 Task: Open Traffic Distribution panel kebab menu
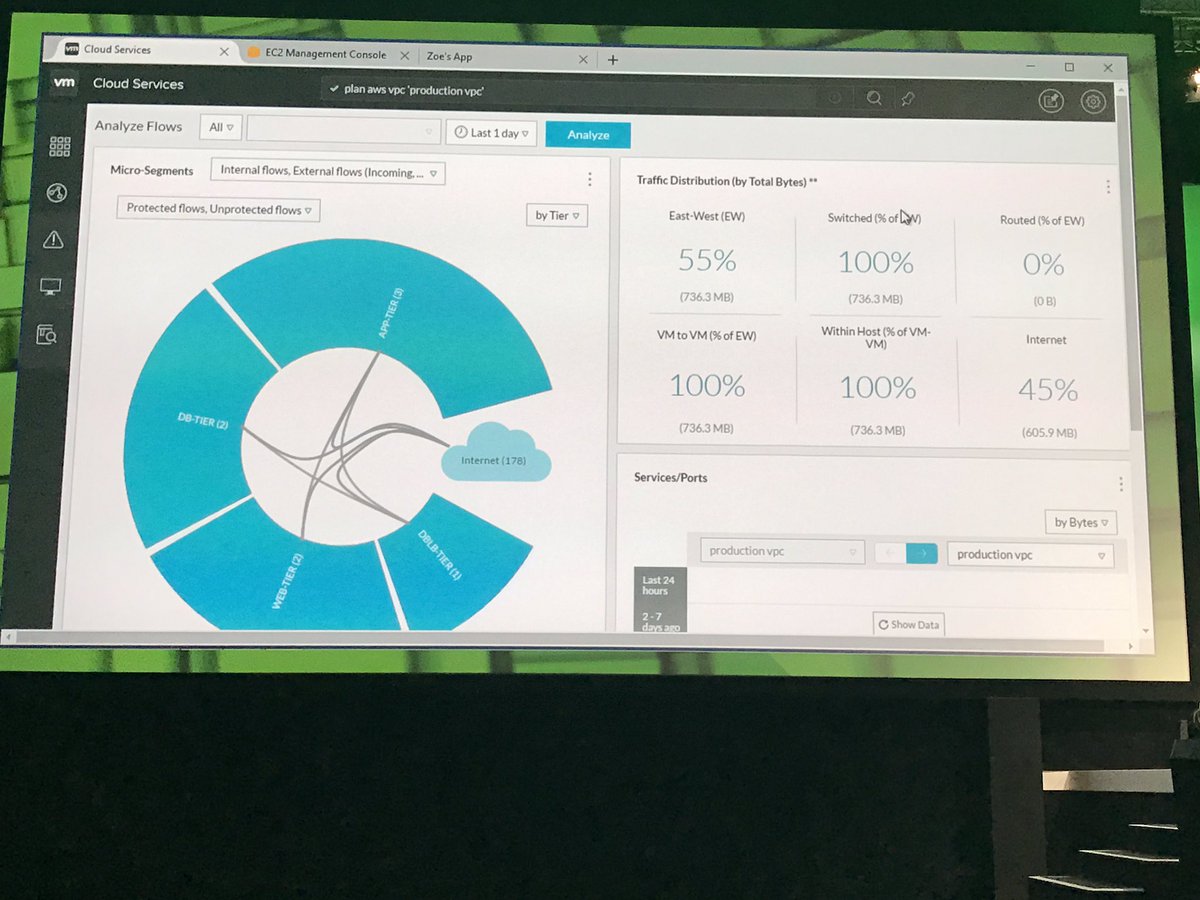[x=1108, y=187]
